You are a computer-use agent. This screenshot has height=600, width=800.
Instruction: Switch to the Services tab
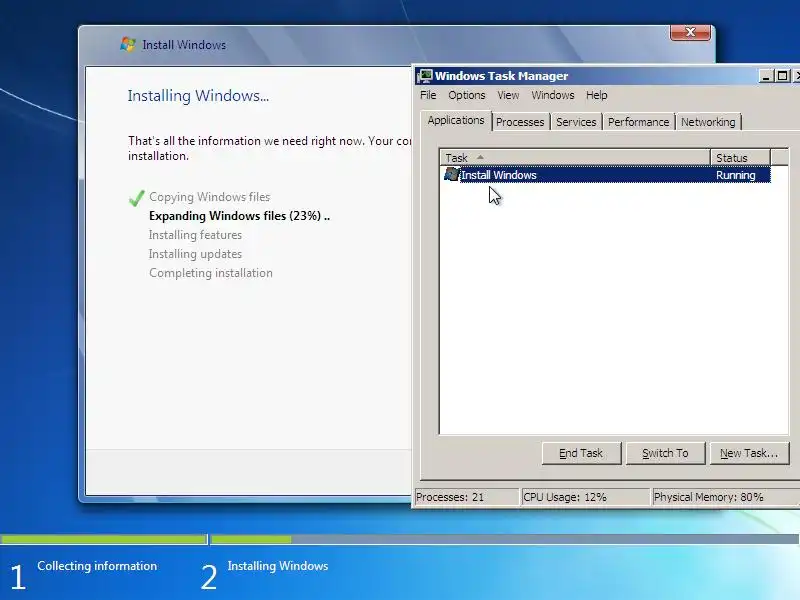tap(576, 122)
